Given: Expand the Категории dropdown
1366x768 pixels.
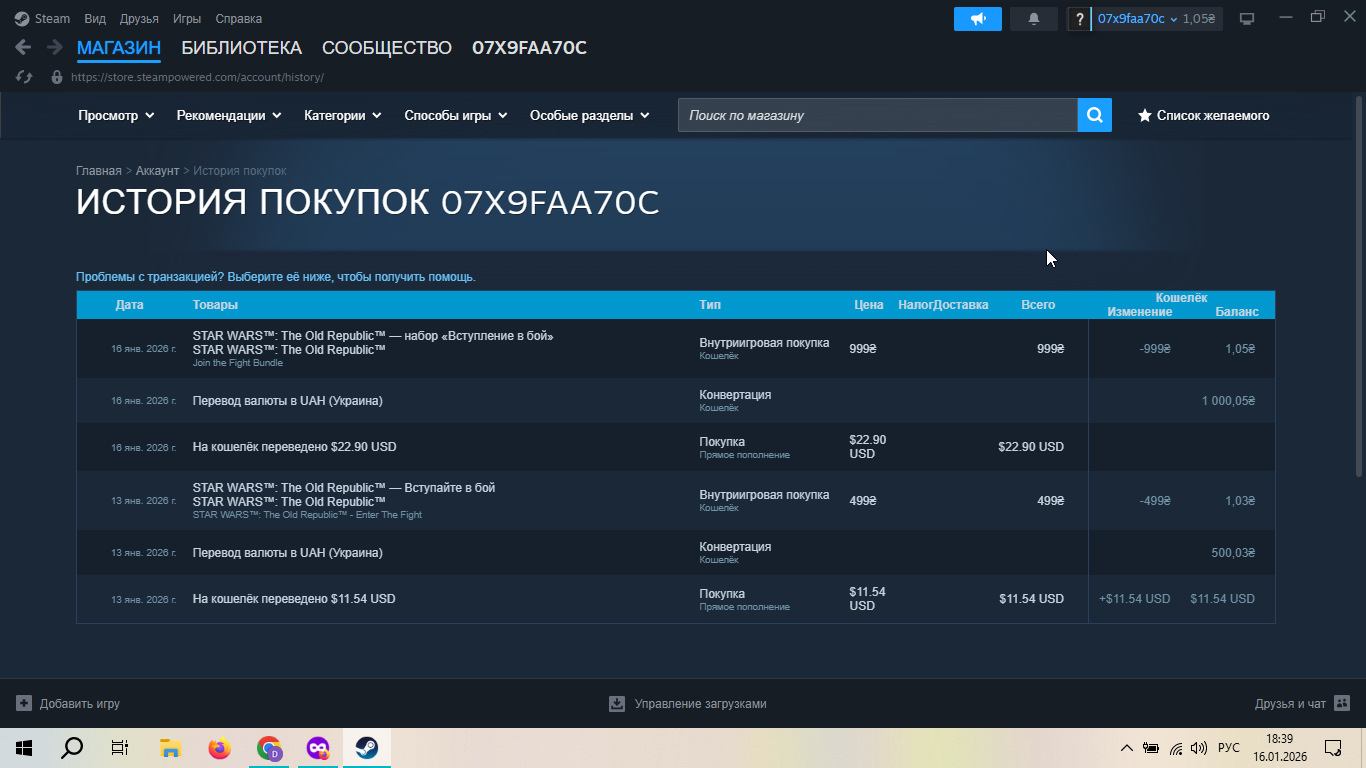Looking at the screenshot, I should tap(343, 115).
